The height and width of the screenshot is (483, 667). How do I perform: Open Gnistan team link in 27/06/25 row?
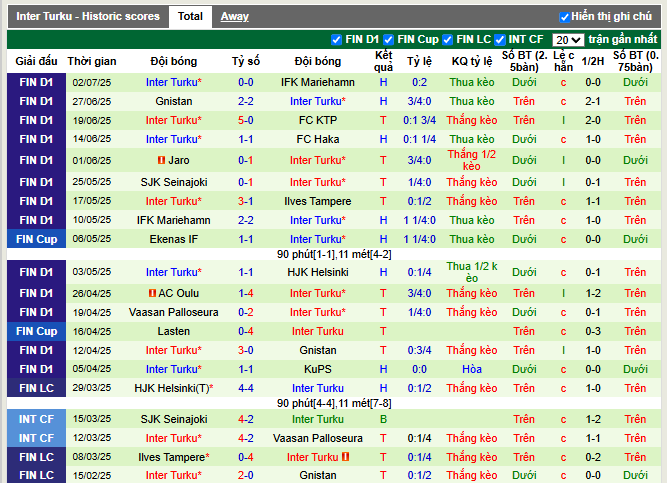point(174,101)
